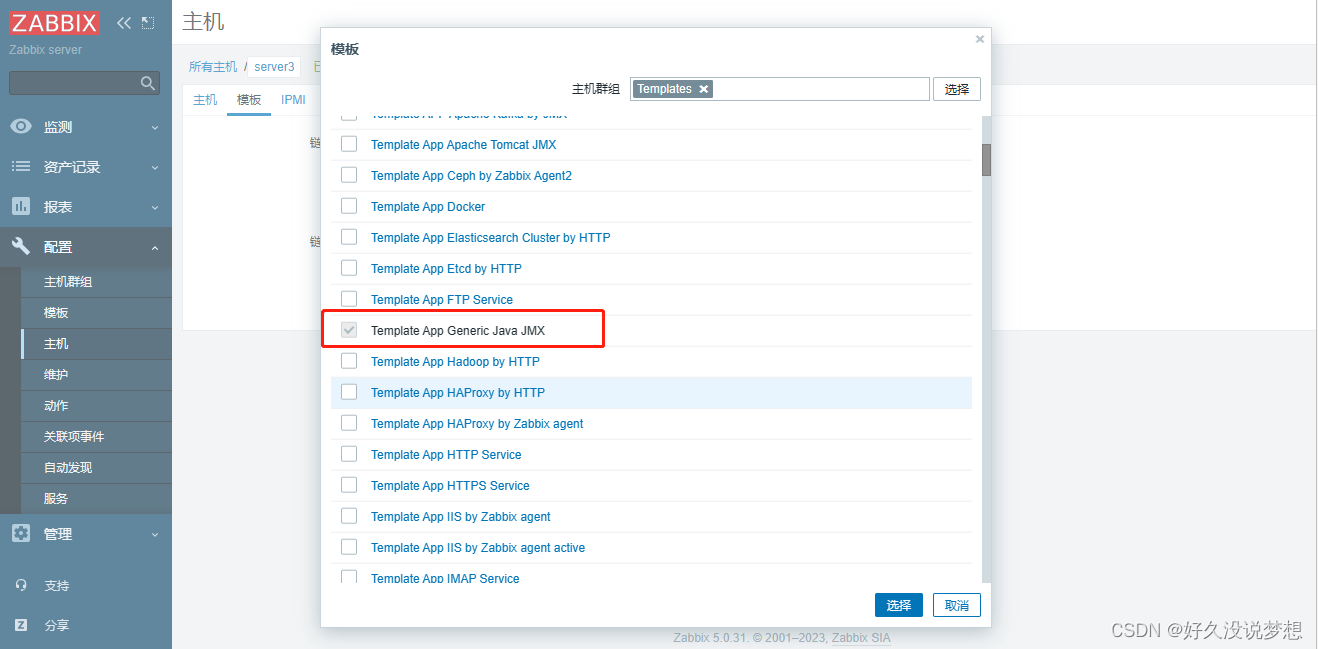
Task: Open 服务 in the sidebar
Action: (x=56, y=499)
